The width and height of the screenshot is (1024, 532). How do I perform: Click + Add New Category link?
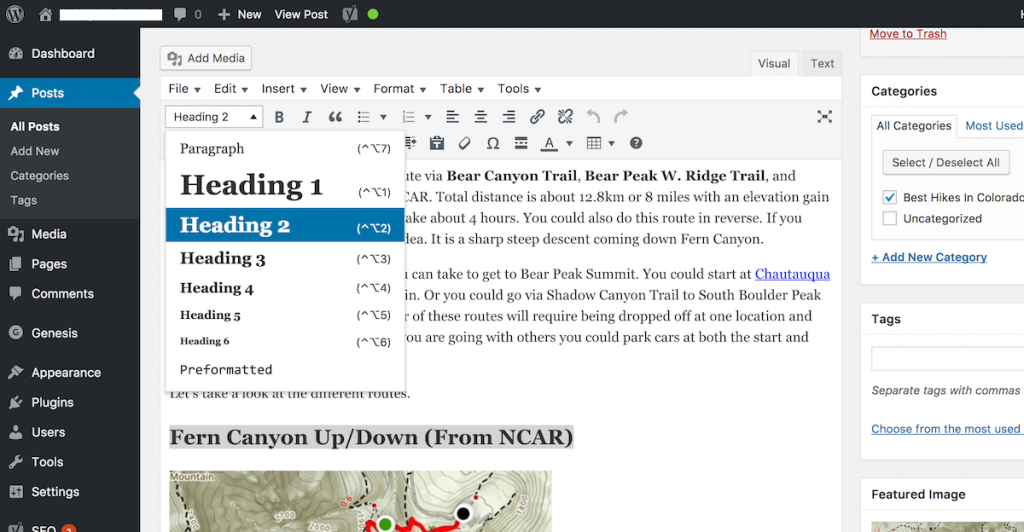929,257
